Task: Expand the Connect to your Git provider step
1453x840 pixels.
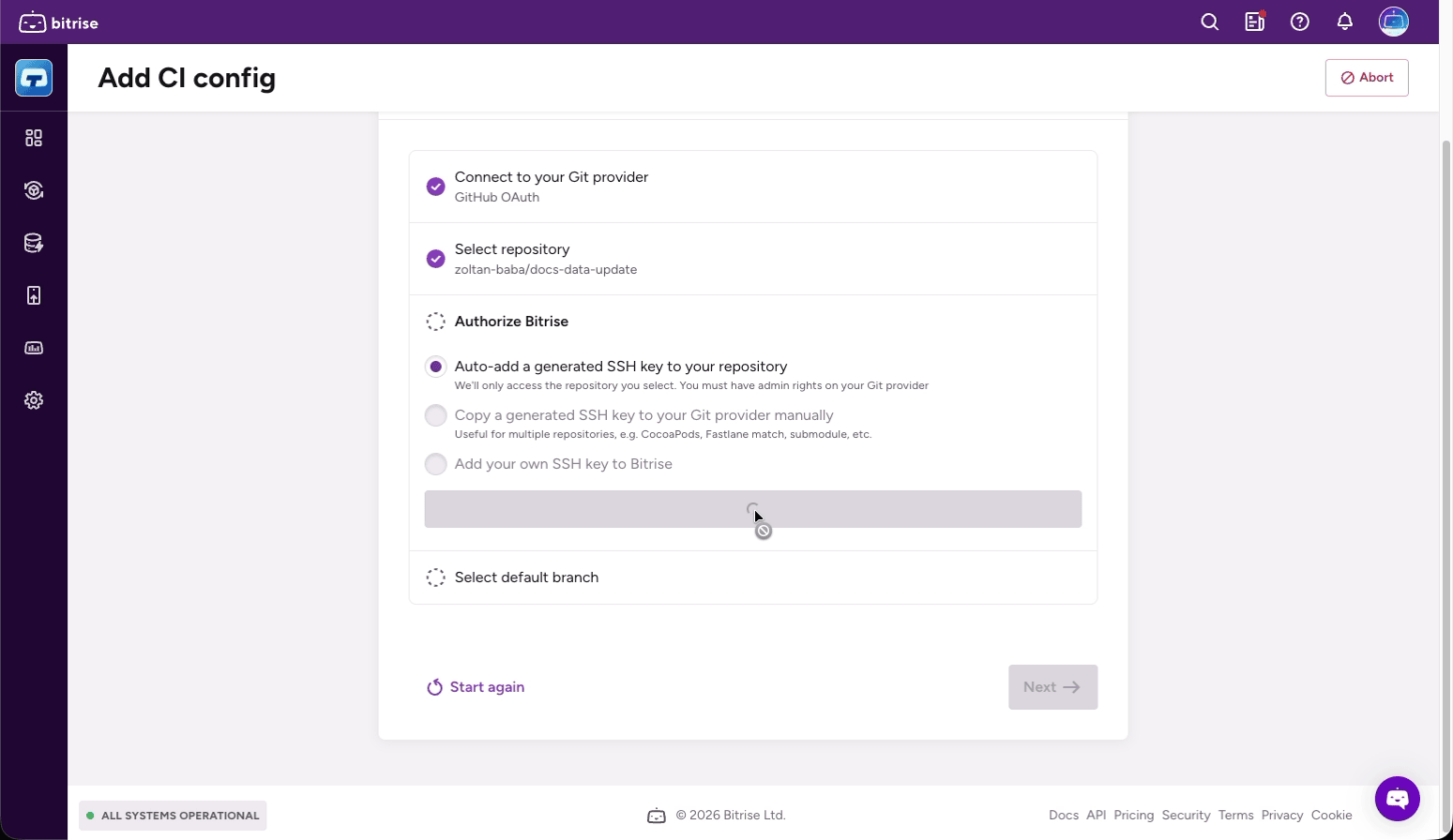Action: click(x=753, y=187)
